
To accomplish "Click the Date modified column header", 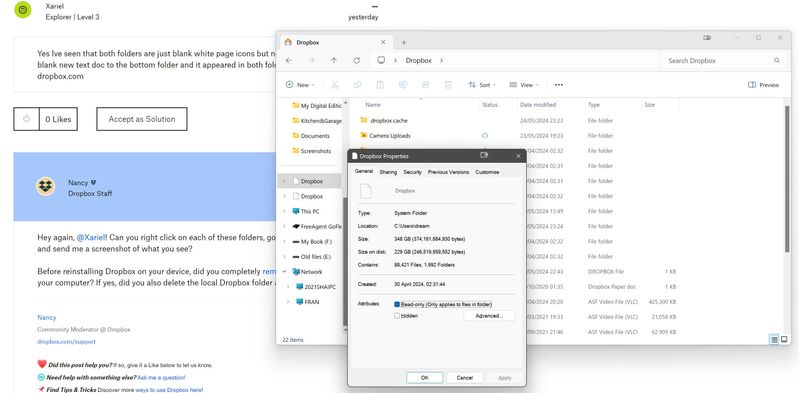I will (538, 104).
